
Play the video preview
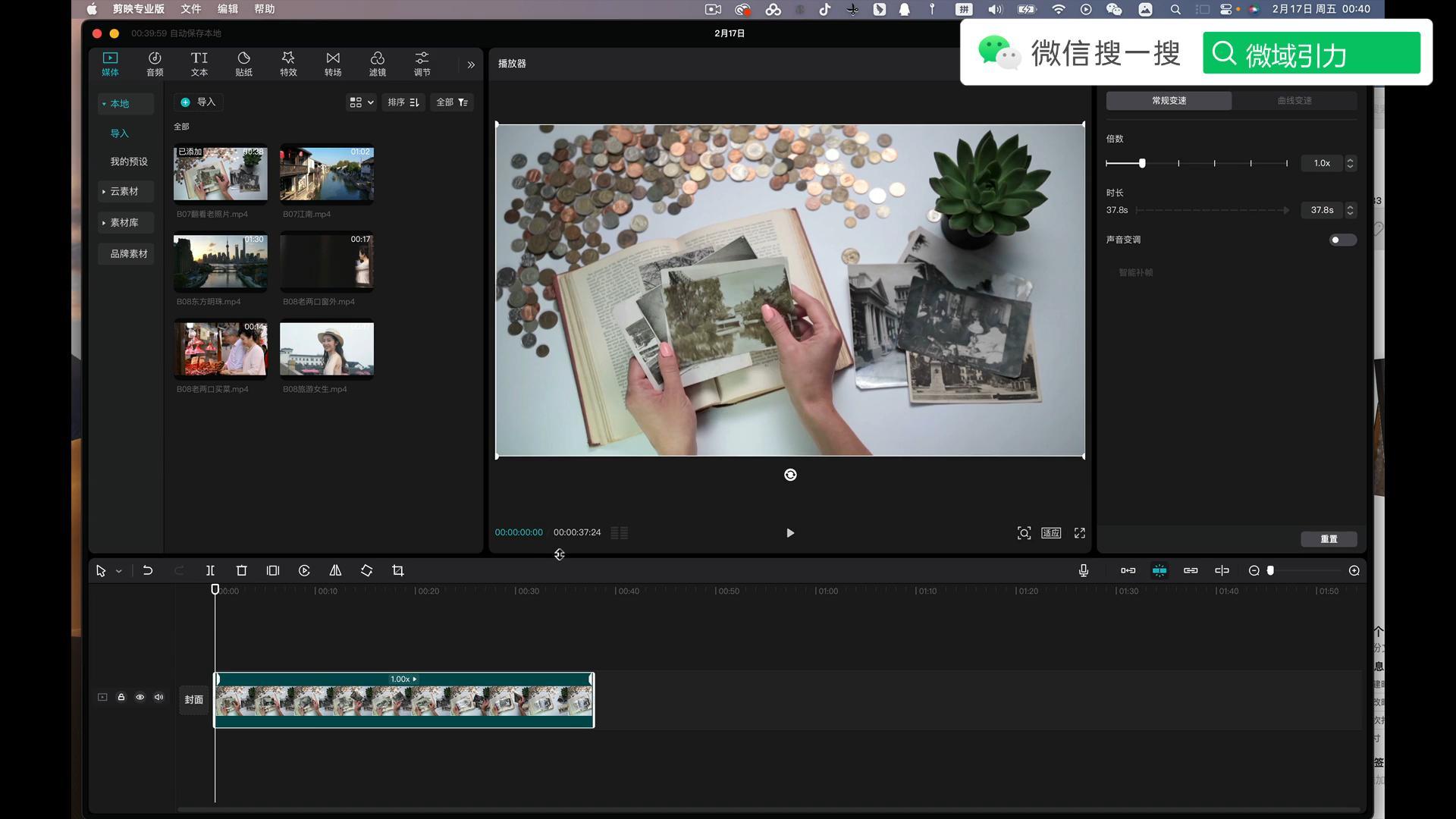point(790,533)
